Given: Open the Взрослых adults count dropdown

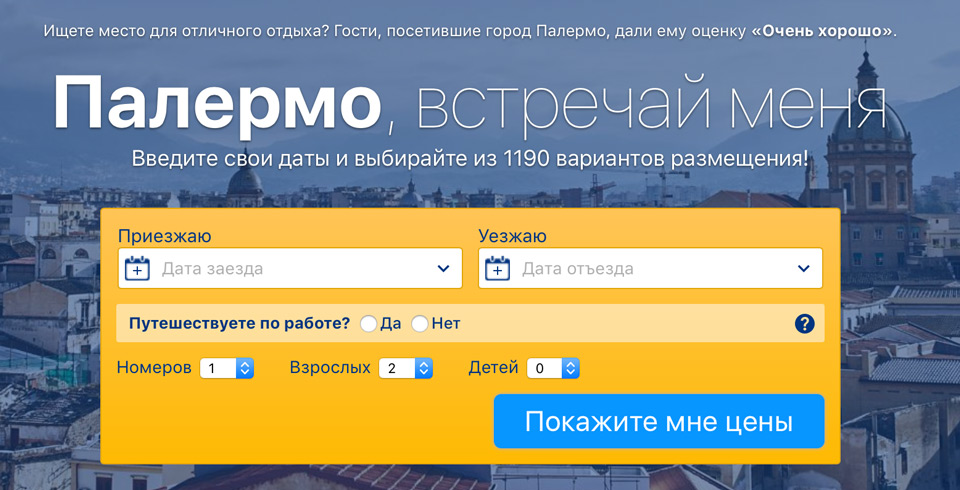Looking at the screenshot, I should (x=405, y=368).
